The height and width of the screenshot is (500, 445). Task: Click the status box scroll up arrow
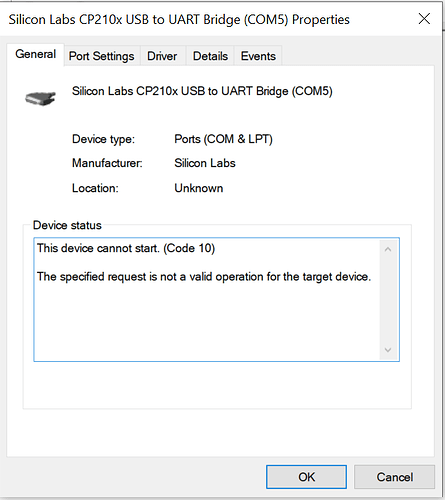point(388,249)
